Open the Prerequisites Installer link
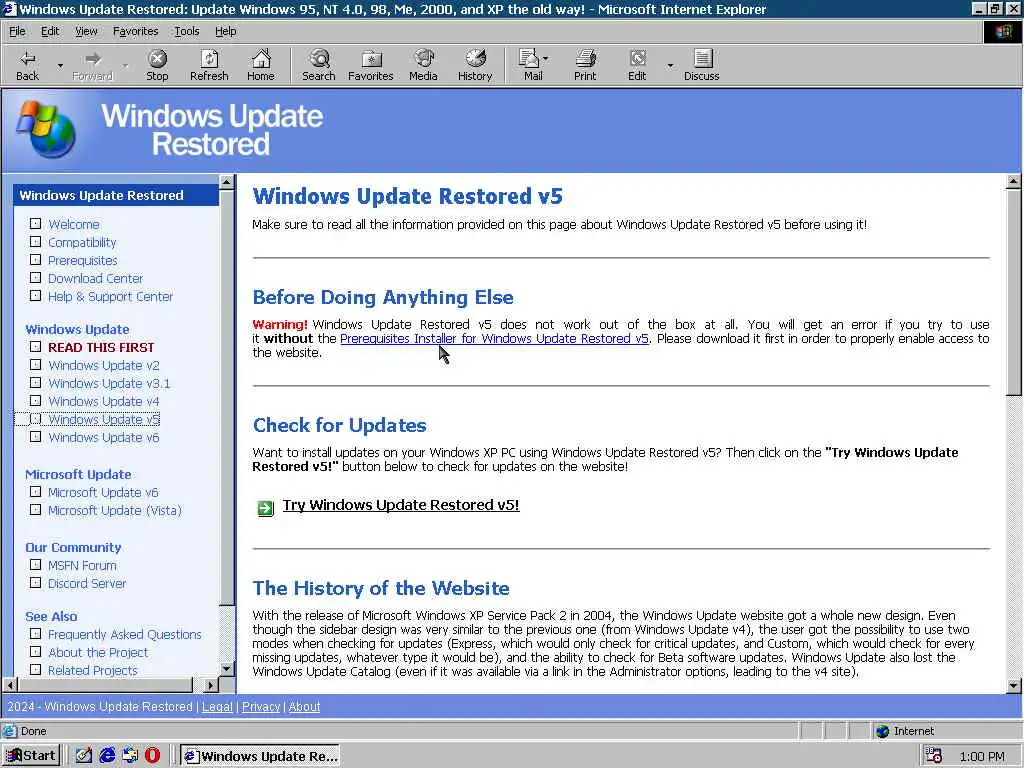 (x=494, y=338)
